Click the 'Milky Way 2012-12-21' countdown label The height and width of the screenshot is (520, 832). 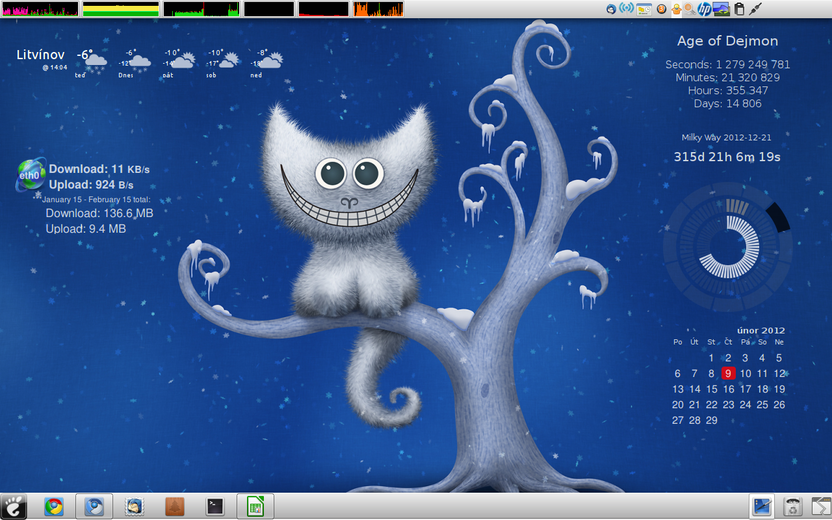click(726, 137)
